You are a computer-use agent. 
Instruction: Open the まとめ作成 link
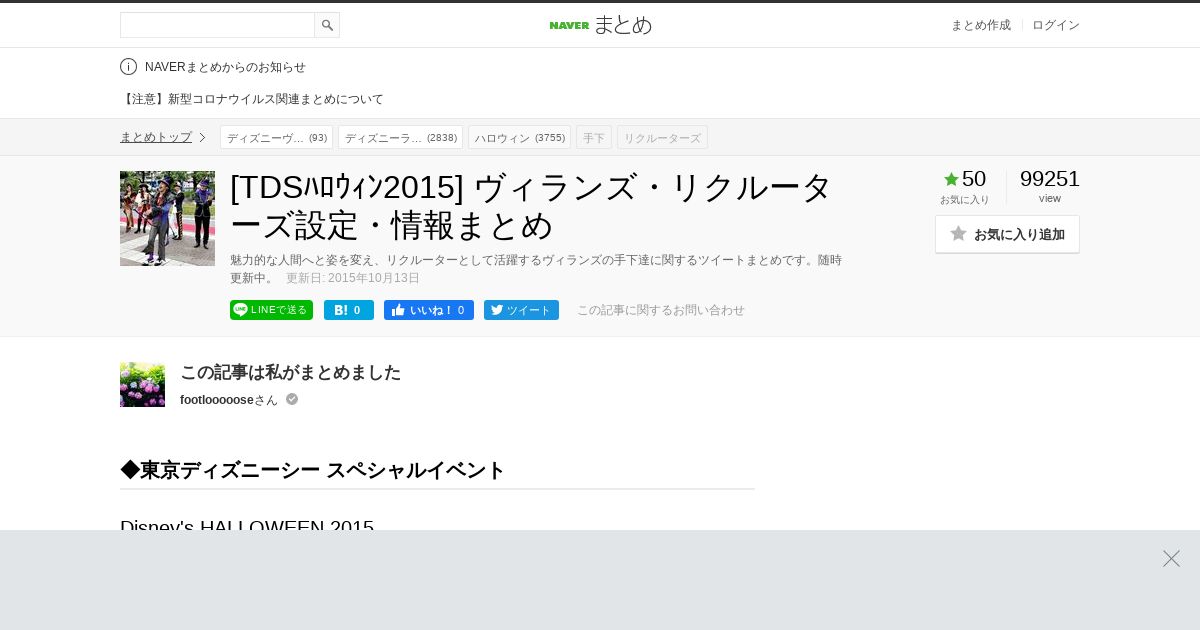[980, 25]
